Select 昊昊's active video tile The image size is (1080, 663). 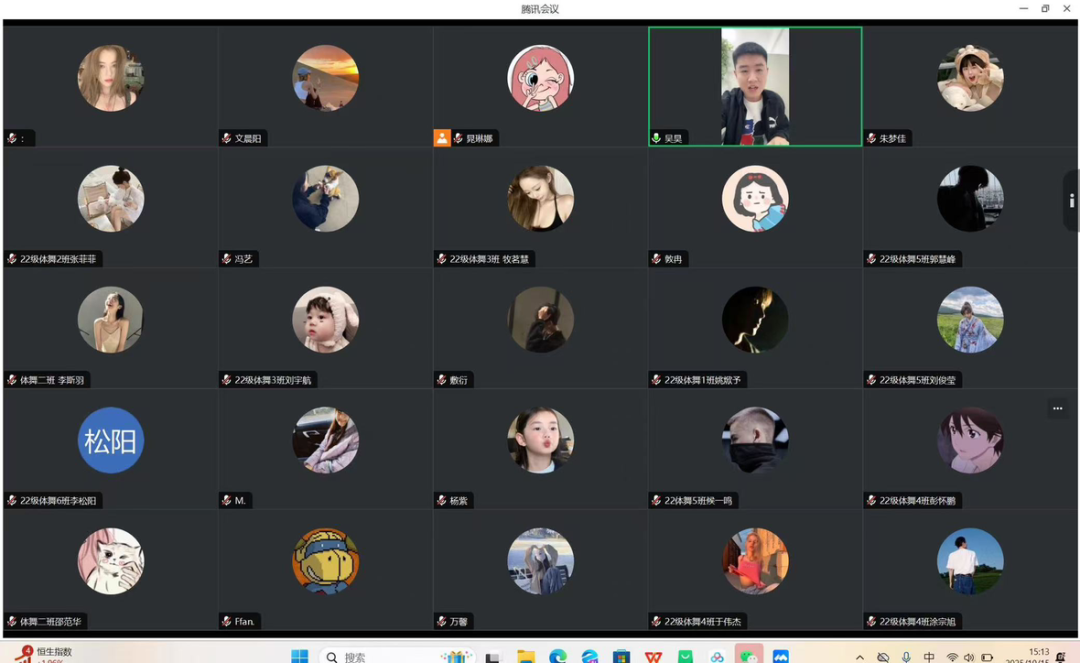(x=755, y=86)
